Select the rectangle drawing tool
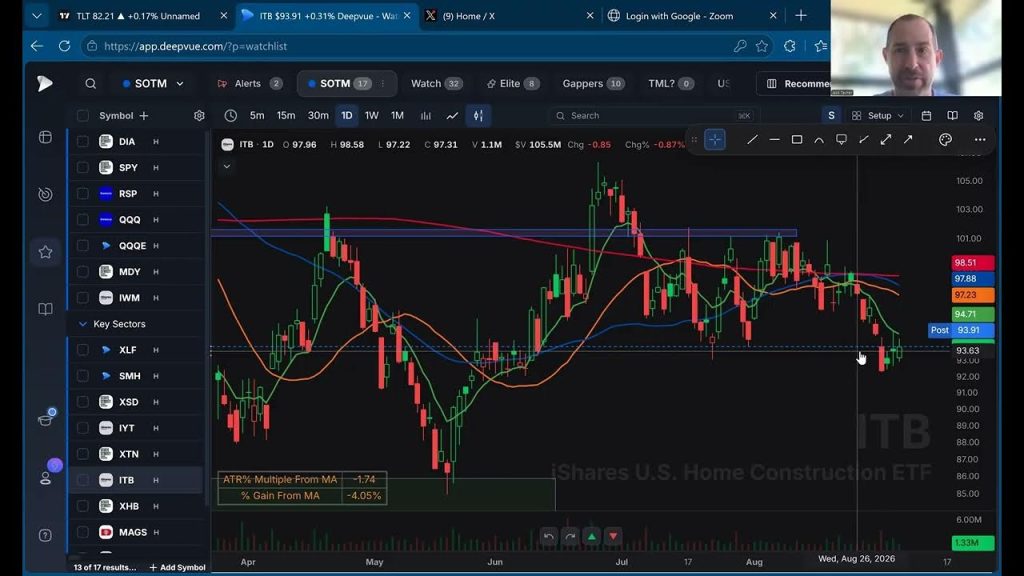Viewport: 1024px width, 576px height. coord(797,140)
